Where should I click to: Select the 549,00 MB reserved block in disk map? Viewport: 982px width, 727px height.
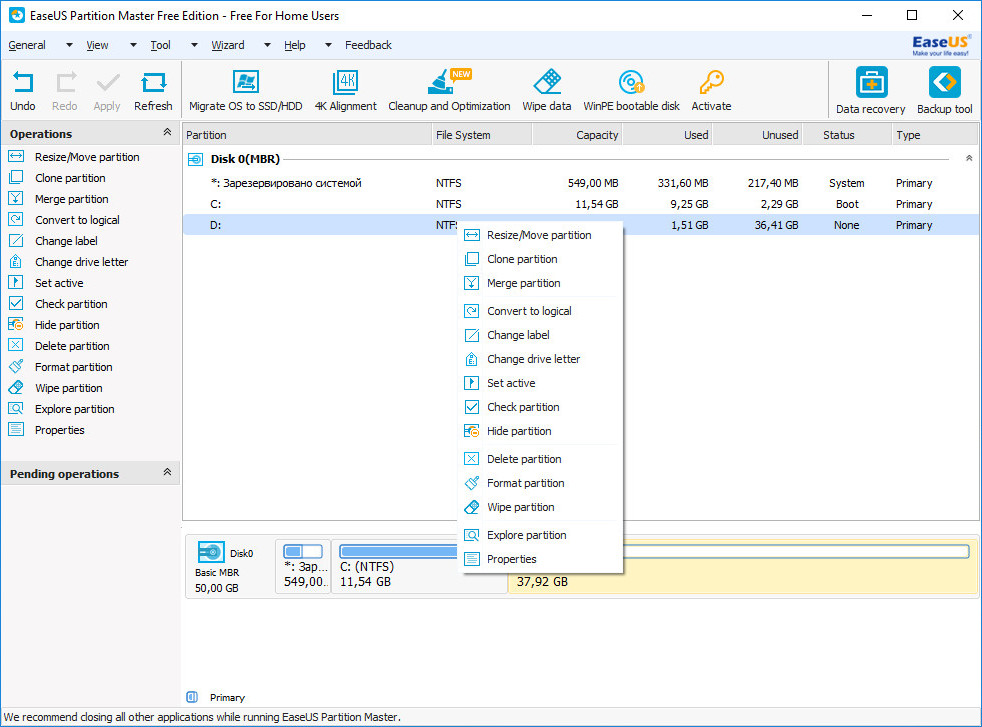[x=303, y=566]
